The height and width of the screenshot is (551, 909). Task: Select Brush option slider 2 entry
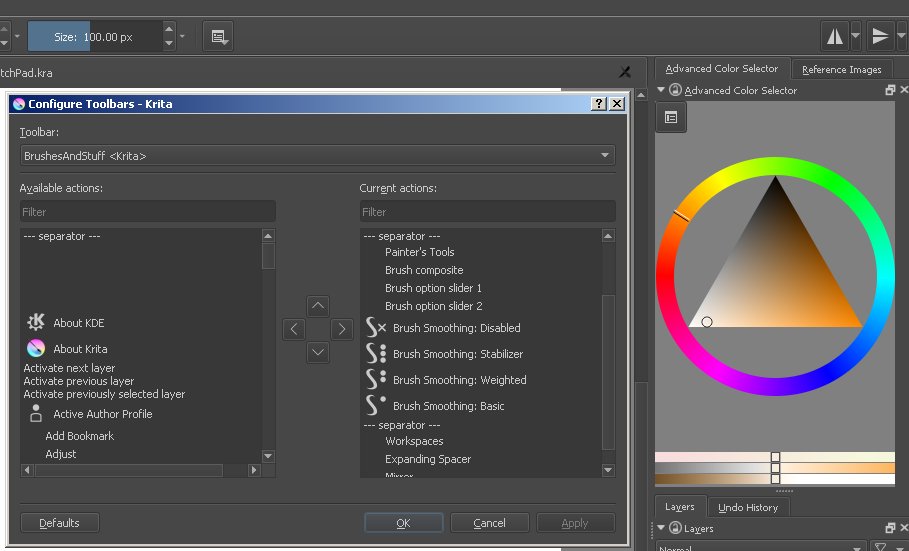pyautogui.click(x=434, y=306)
